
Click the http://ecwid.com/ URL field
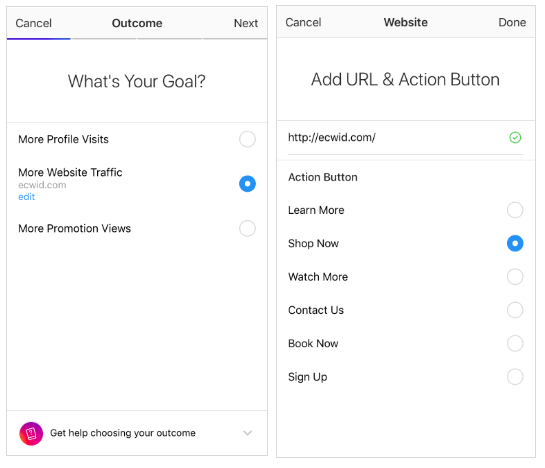click(x=405, y=138)
